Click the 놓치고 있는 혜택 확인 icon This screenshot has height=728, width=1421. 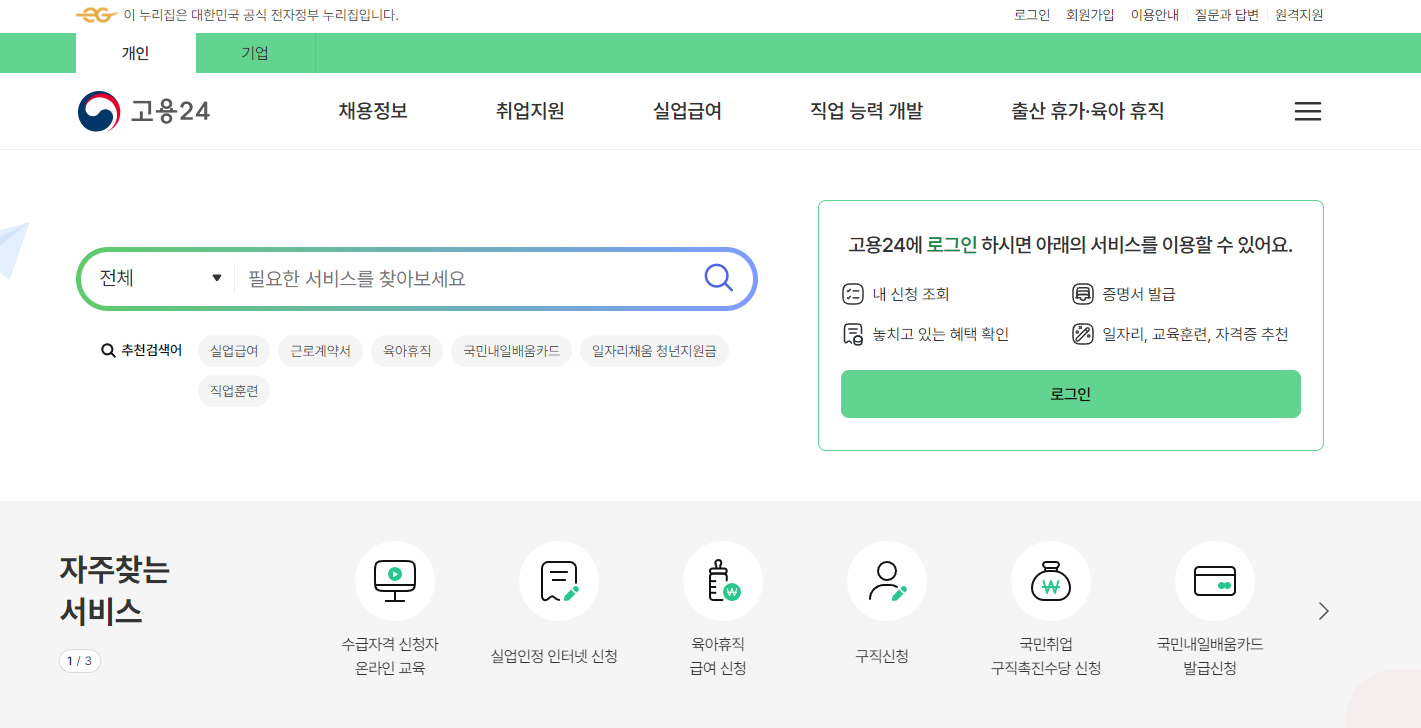[x=852, y=334]
